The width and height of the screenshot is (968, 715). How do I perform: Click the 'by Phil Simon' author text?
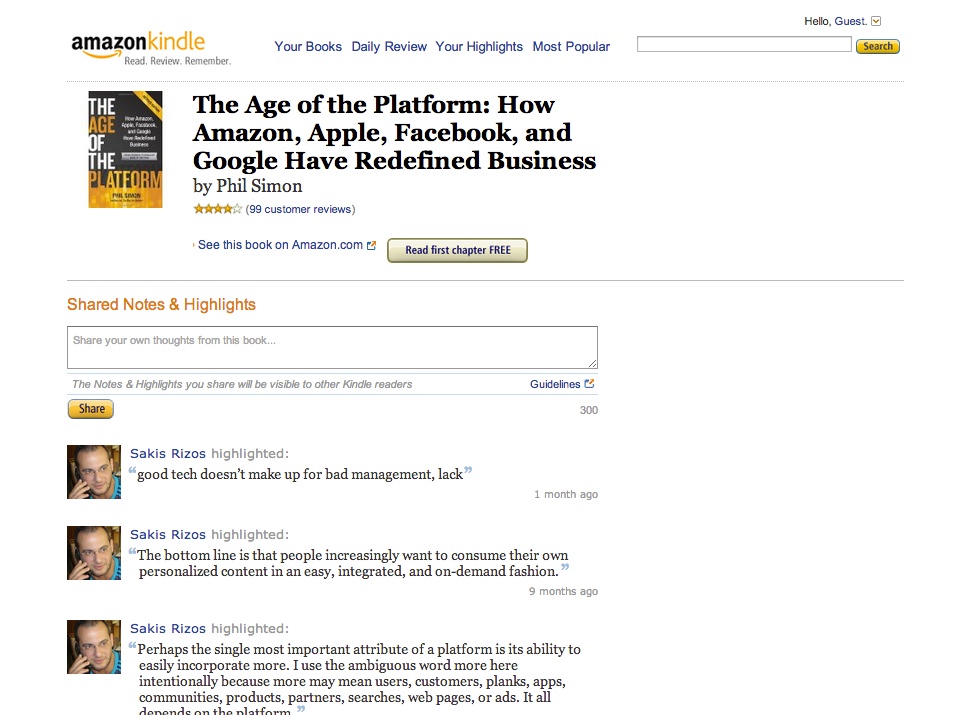pyautogui.click(x=248, y=186)
